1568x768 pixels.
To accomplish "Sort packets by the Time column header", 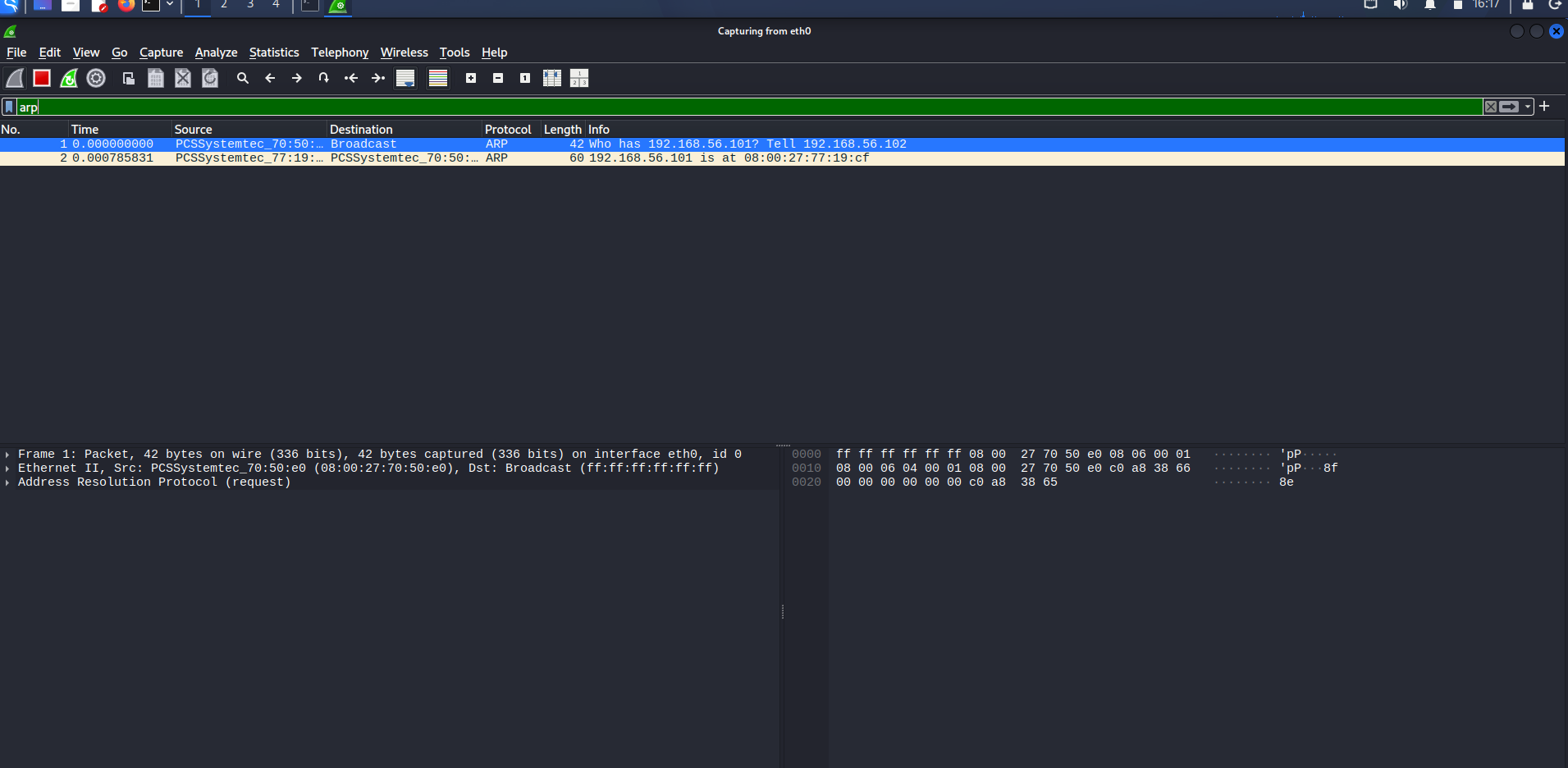I will [120, 130].
